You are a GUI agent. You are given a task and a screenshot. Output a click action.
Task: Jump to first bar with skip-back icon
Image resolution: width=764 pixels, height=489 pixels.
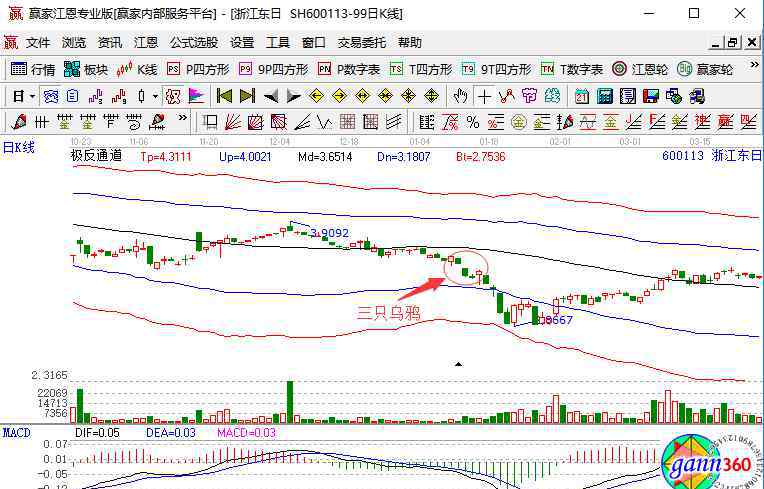224,96
